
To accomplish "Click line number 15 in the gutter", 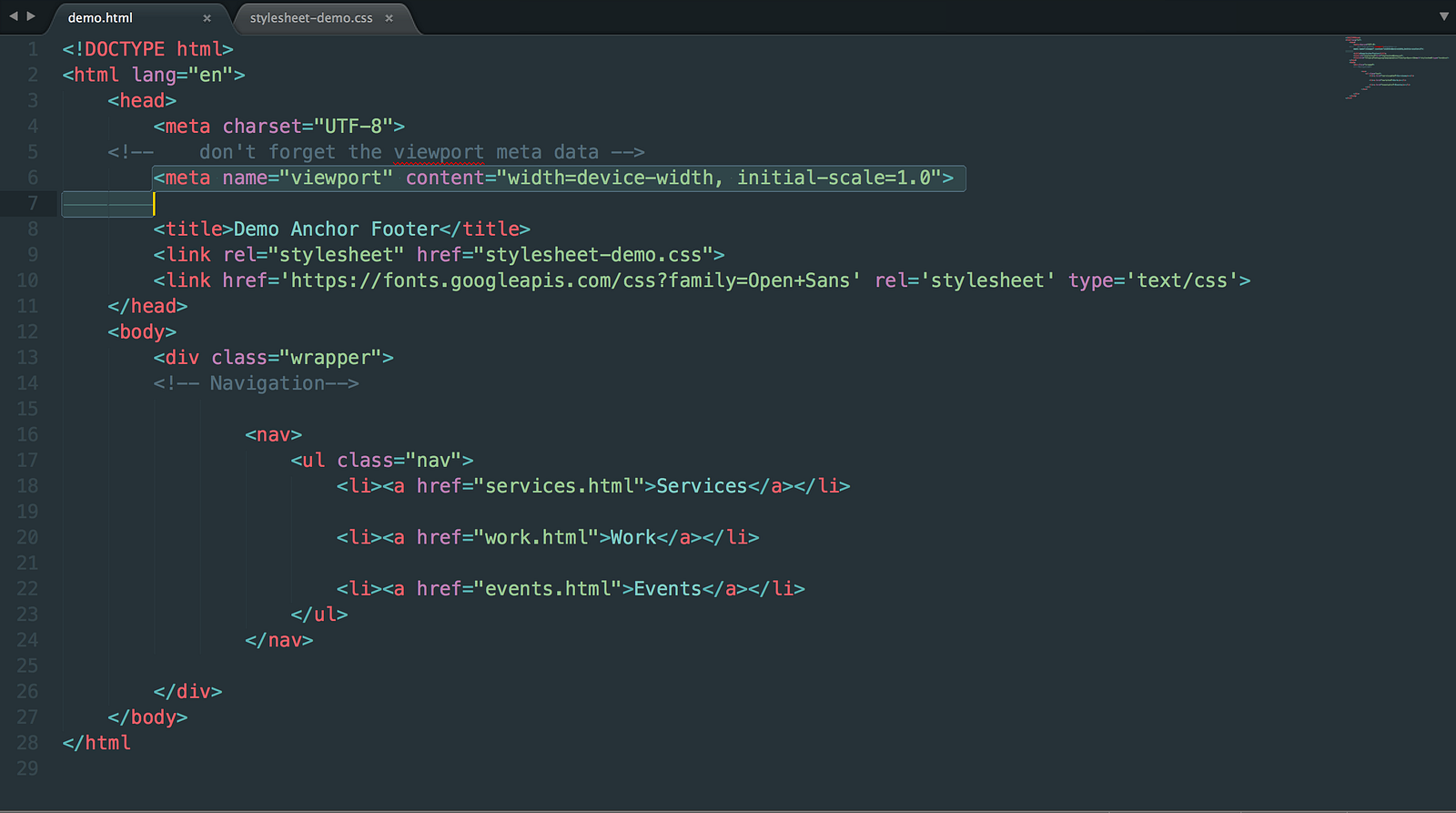I will (x=27, y=409).
